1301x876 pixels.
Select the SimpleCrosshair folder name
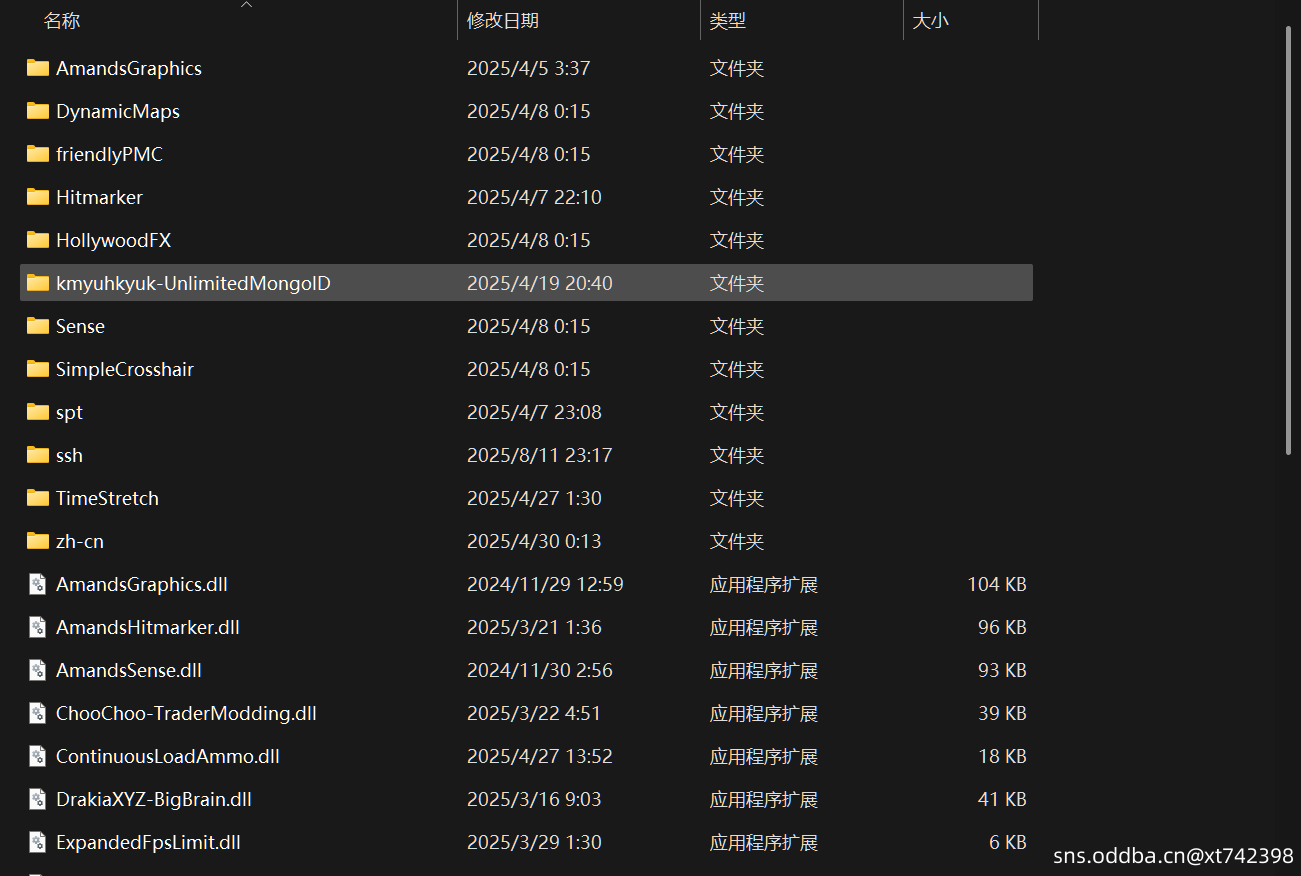point(125,369)
